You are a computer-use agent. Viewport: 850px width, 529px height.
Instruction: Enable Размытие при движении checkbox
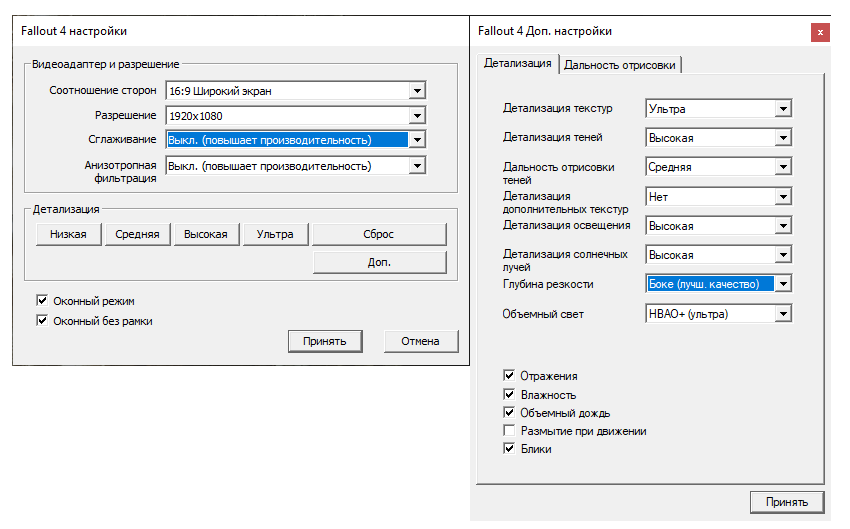(510, 431)
